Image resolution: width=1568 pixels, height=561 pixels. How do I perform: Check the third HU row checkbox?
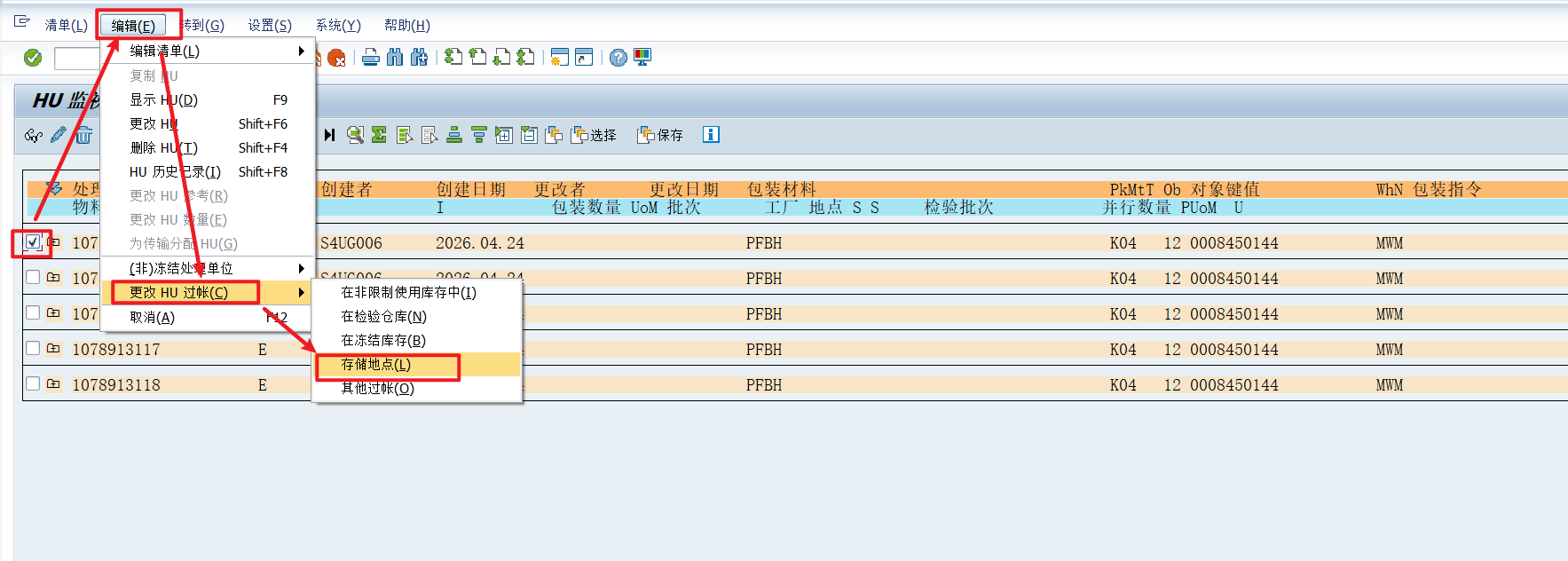coord(33,313)
